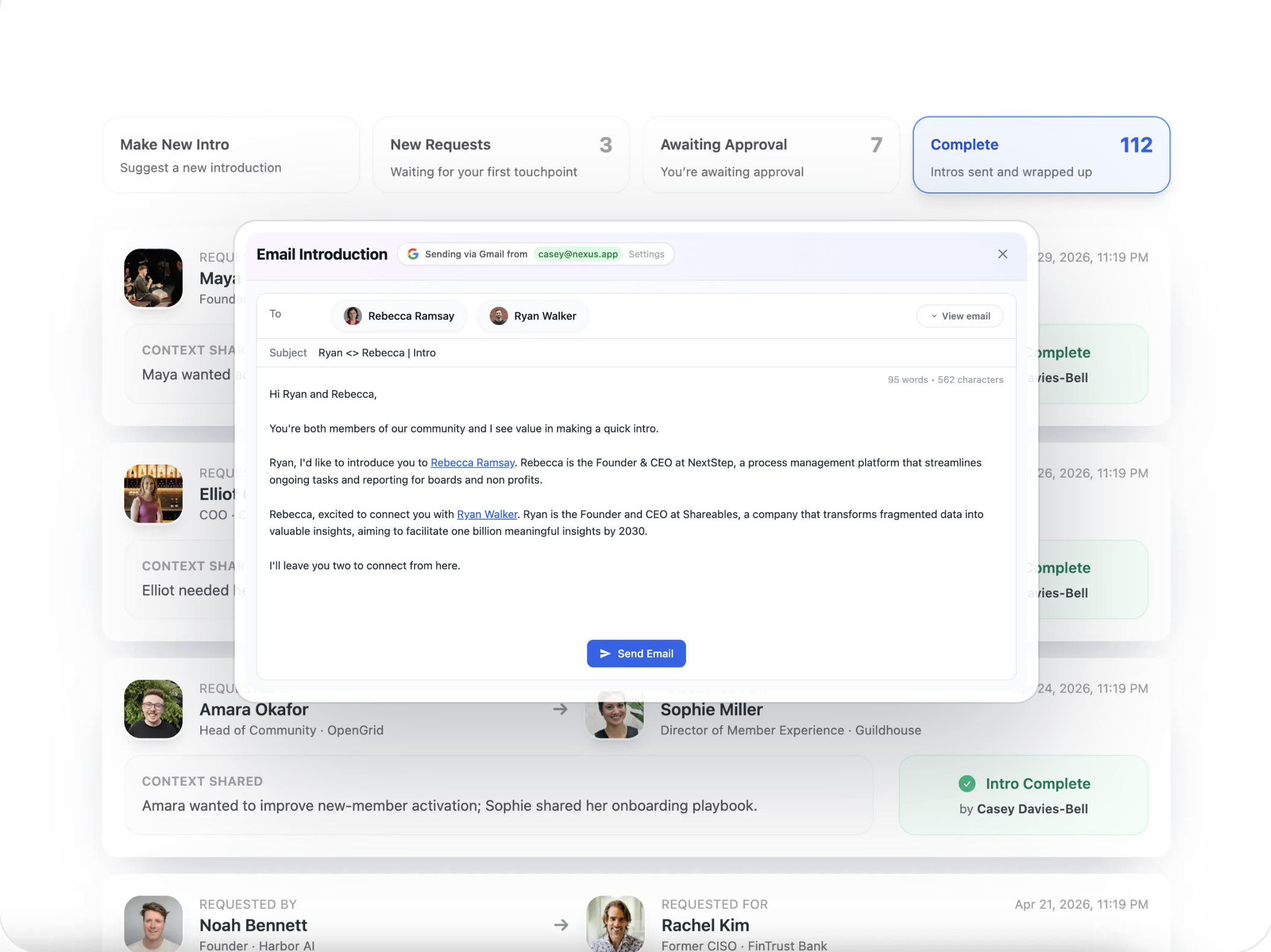
Task: Open Amara Okafor's name
Action: point(254,710)
